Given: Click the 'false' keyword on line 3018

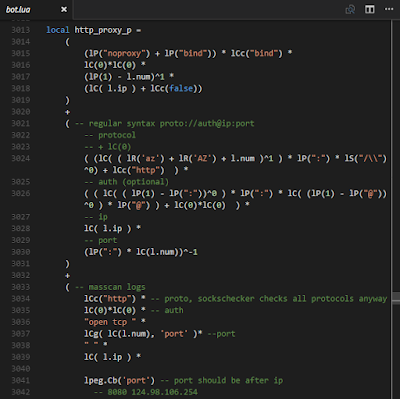Looking at the screenshot, I should [181, 88].
